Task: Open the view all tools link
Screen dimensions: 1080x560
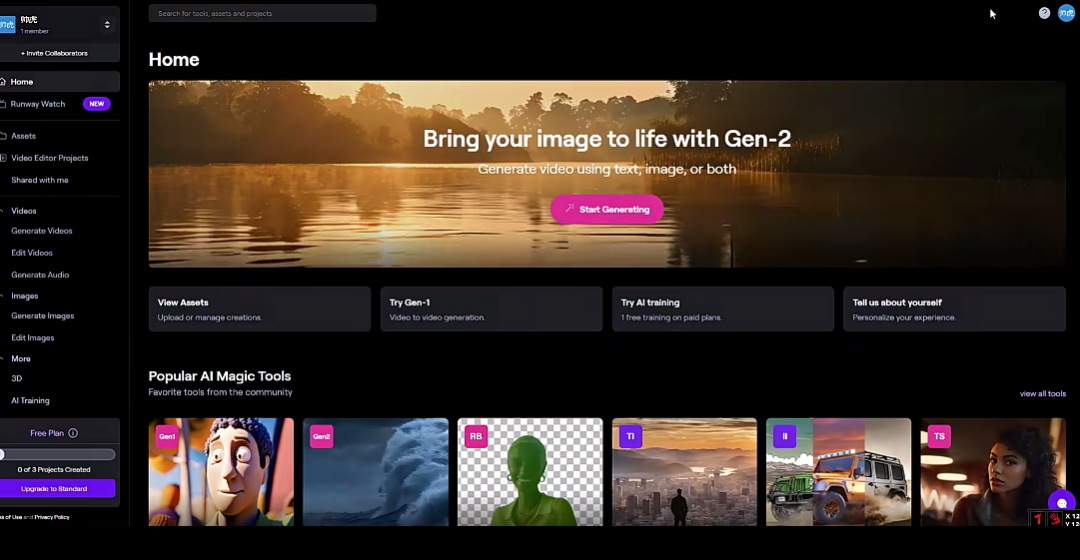Action: (x=1042, y=394)
